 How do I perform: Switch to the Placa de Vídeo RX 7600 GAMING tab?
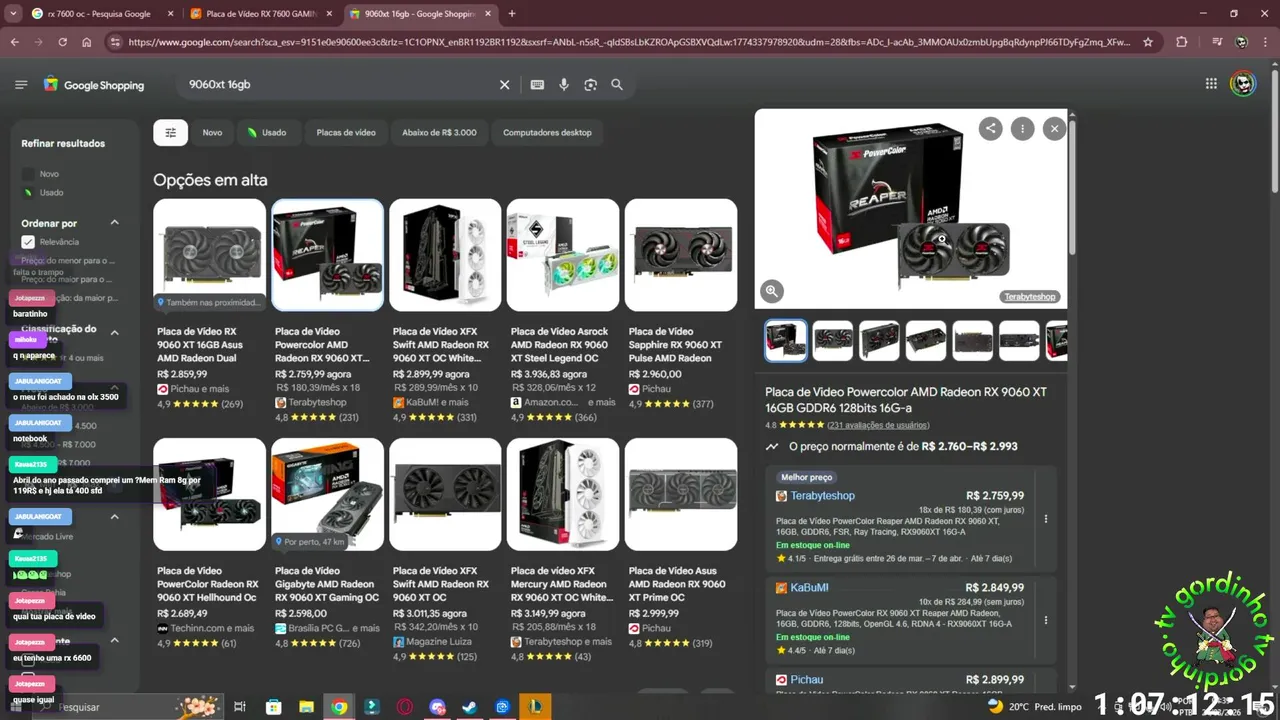coord(260,14)
